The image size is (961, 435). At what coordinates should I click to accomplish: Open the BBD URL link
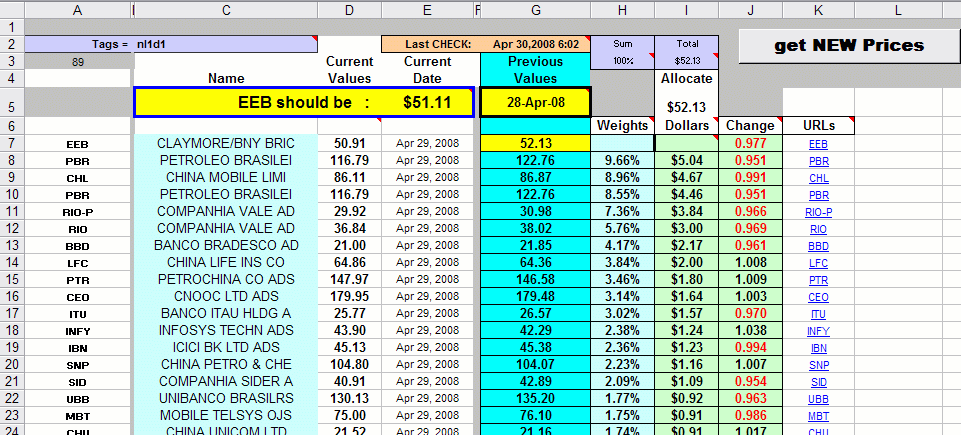pos(818,246)
